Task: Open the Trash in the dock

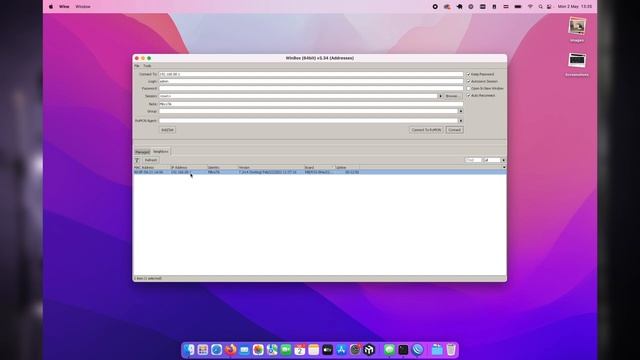Action: [451, 350]
